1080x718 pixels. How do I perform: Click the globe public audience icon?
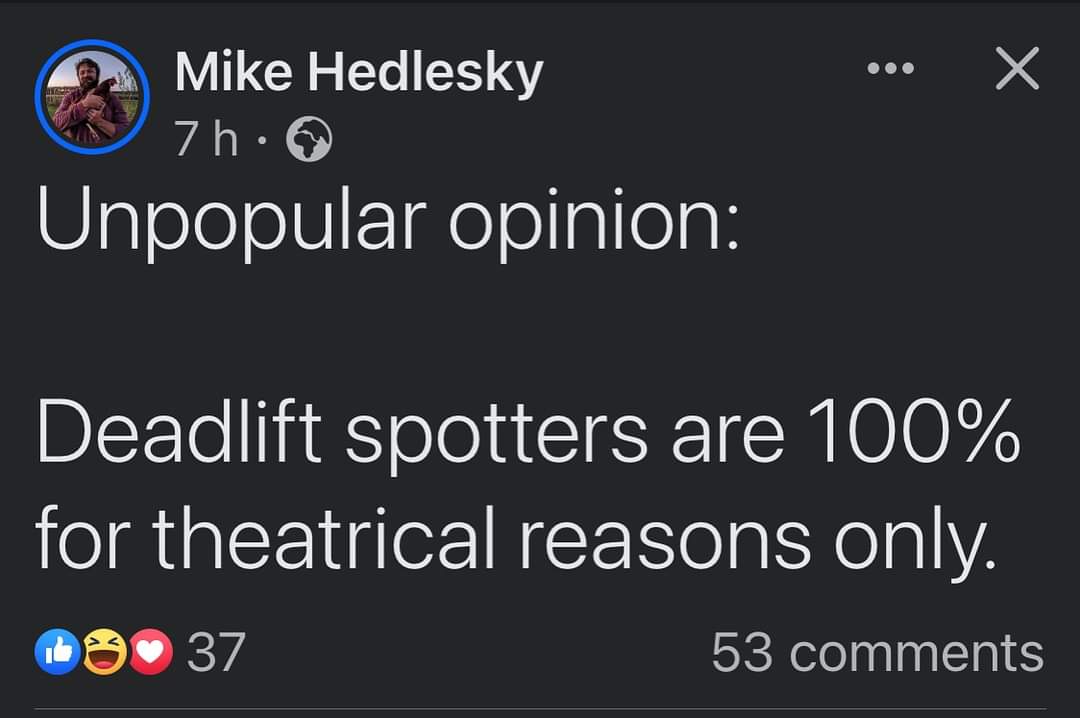click(x=309, y=144)
